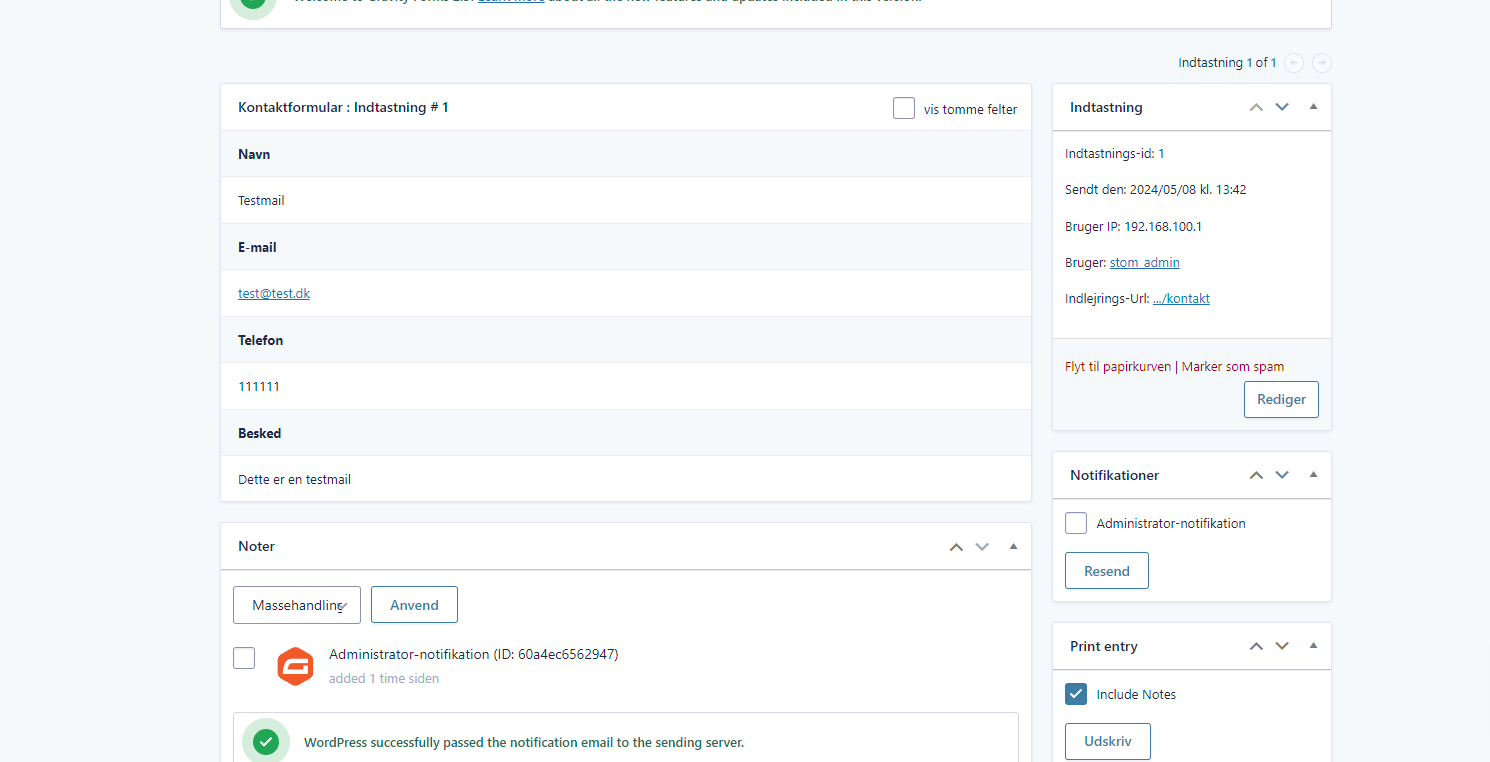Move Indtastning panel down
1490x762 pixels.
(x=1282, y=107)
